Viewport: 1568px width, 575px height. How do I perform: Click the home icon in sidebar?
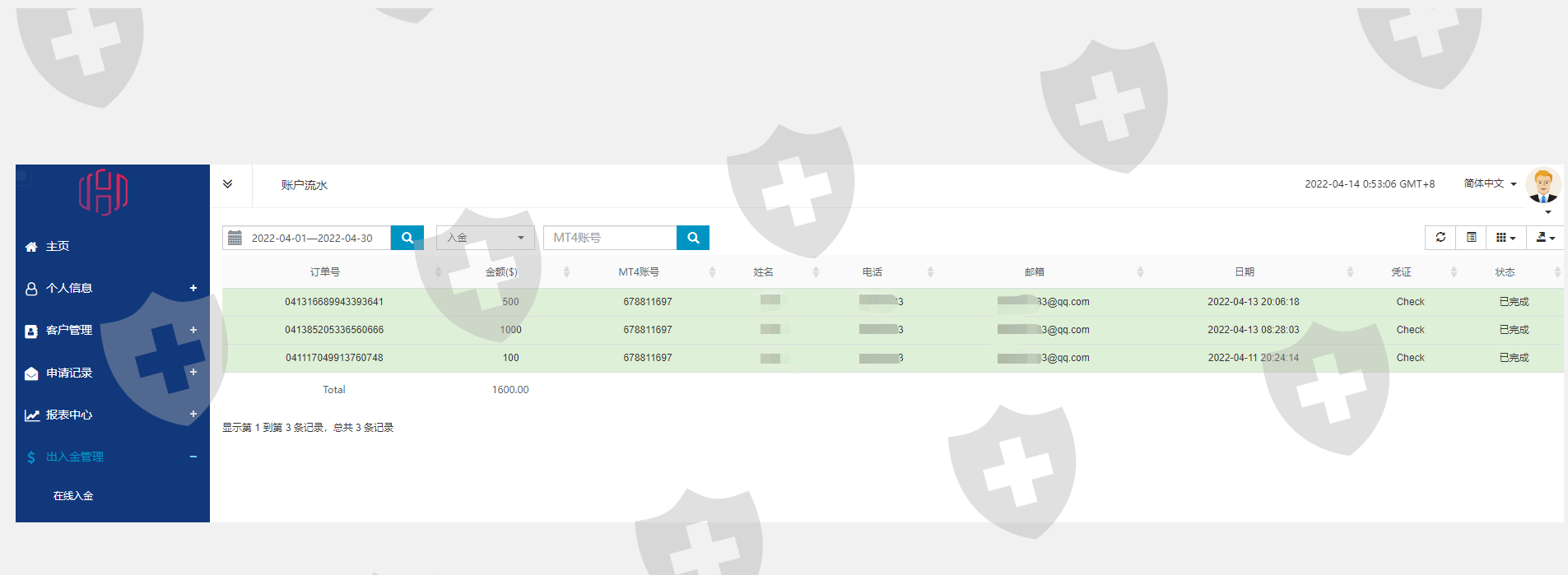tap(31, 247)
